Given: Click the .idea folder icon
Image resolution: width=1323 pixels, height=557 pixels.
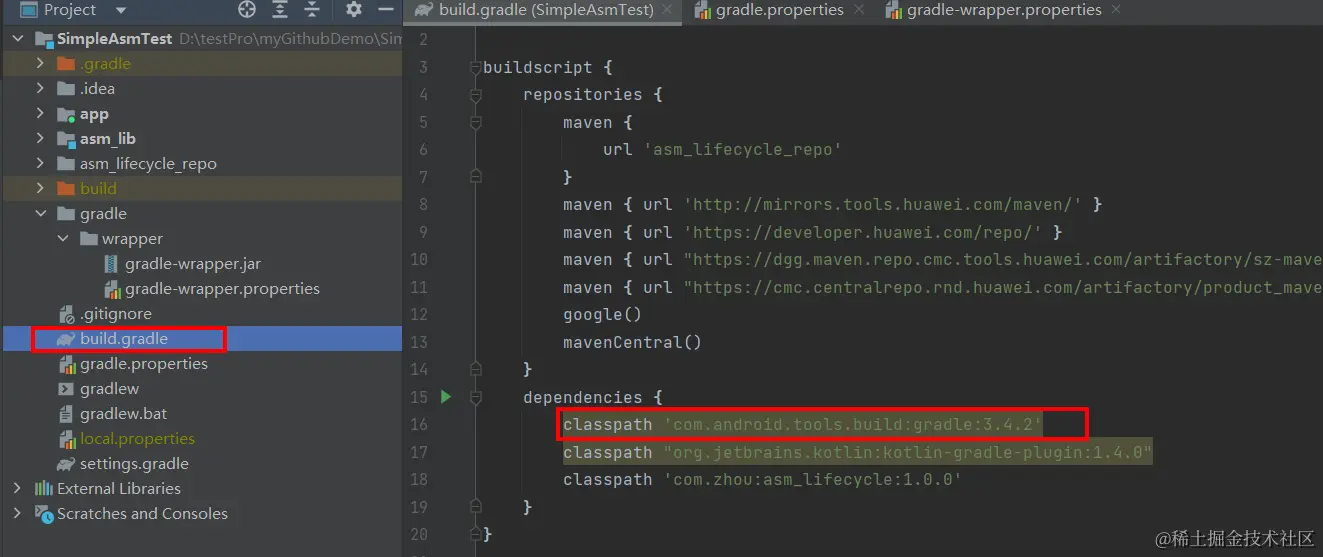Looking at the screenshot, I should [x=67, y=89].
